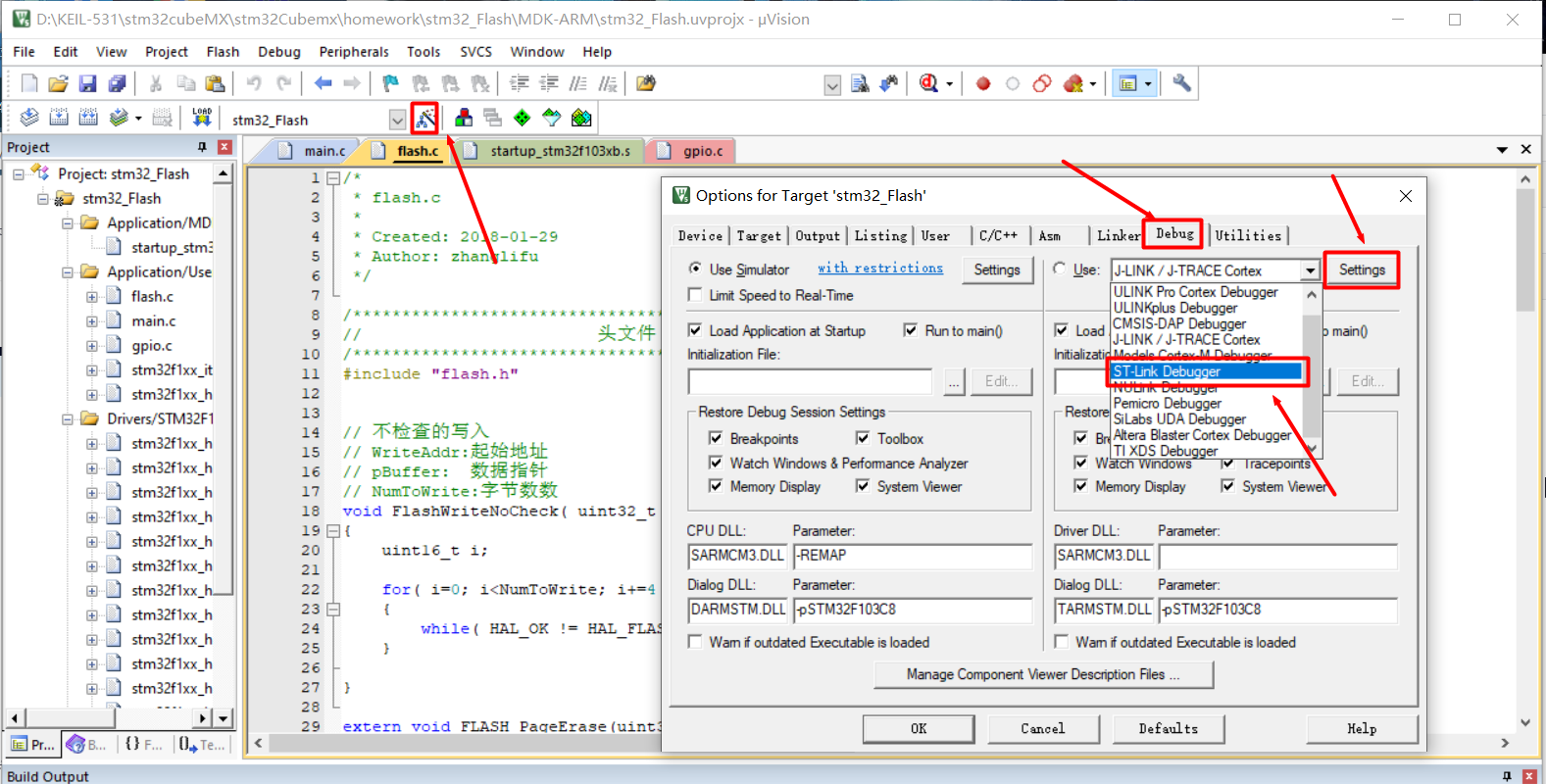Click the debugger list vertical scrollbar

coord(1312,372)
